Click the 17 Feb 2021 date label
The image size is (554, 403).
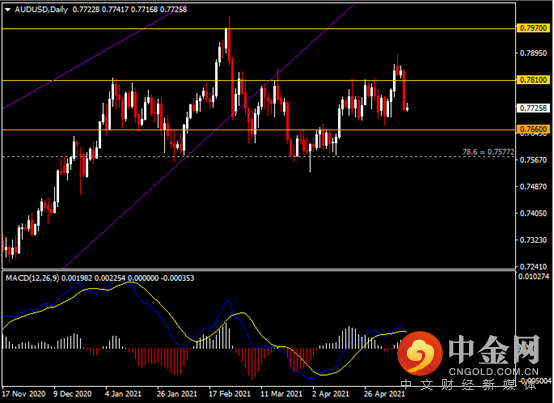[x=229, y=394]
